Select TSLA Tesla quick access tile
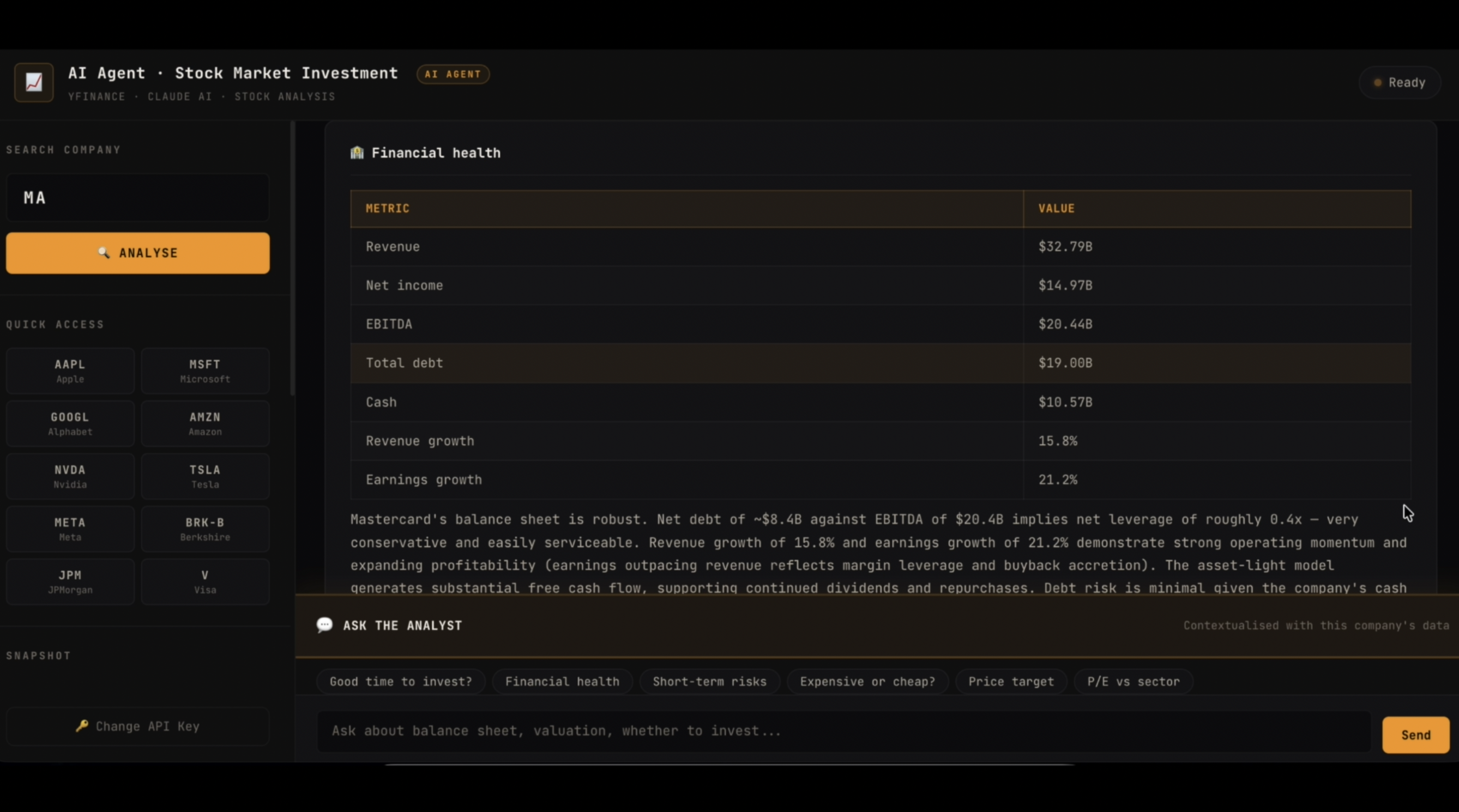The image size is (1459, 812). [205, 476]
